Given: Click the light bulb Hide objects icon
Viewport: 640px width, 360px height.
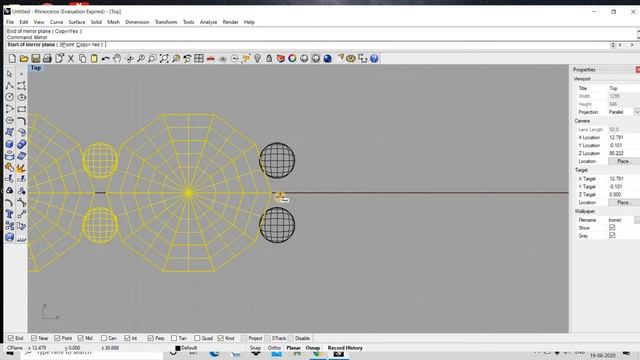Looking at the screenshot, I should coord(258,58).
